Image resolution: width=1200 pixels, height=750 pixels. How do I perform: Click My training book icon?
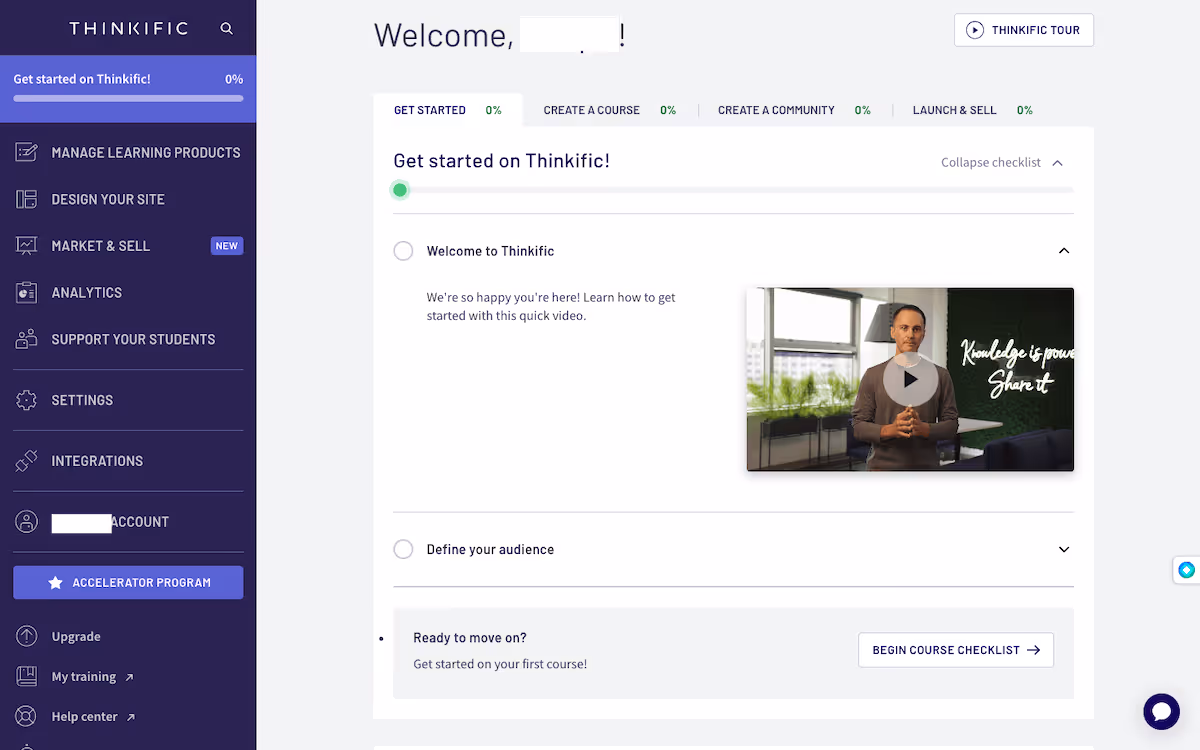[27, 676]
